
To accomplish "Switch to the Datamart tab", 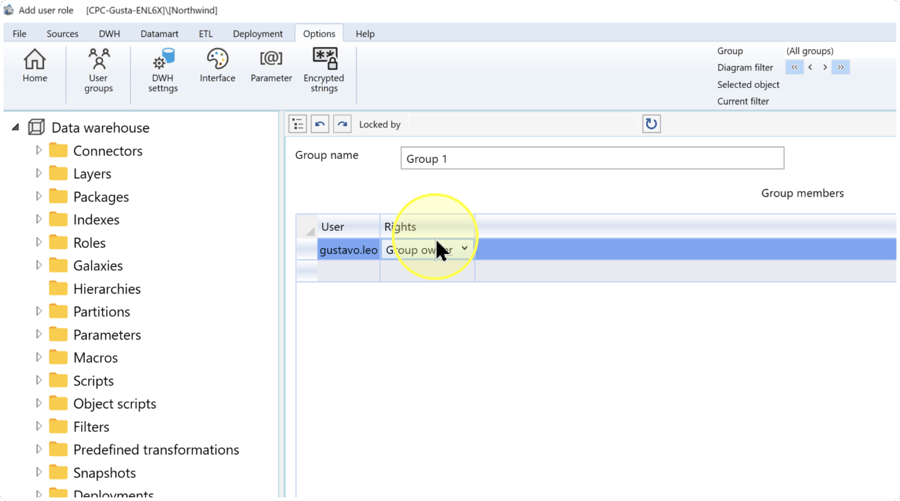I will click(x=159, y=34).
